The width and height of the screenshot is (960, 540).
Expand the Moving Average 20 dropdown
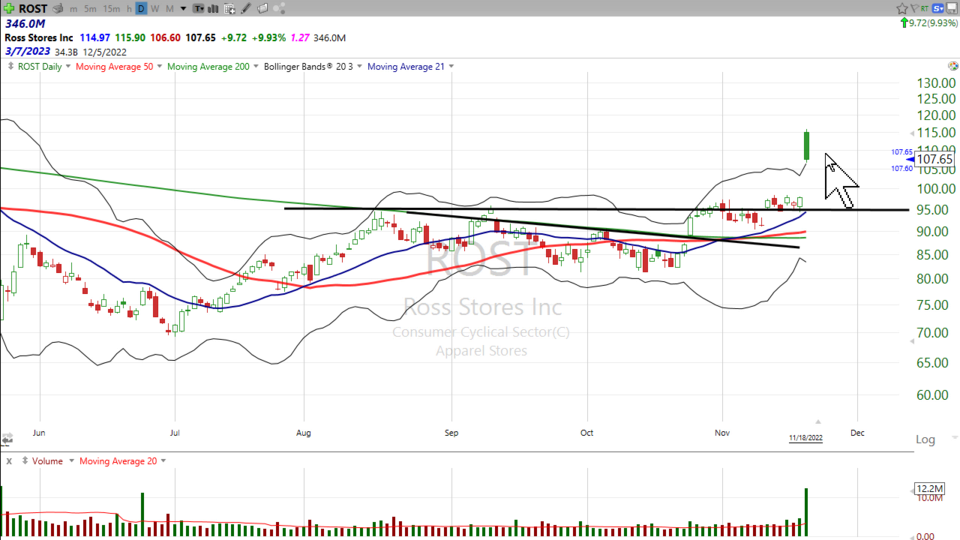click(x=163, y=460)
